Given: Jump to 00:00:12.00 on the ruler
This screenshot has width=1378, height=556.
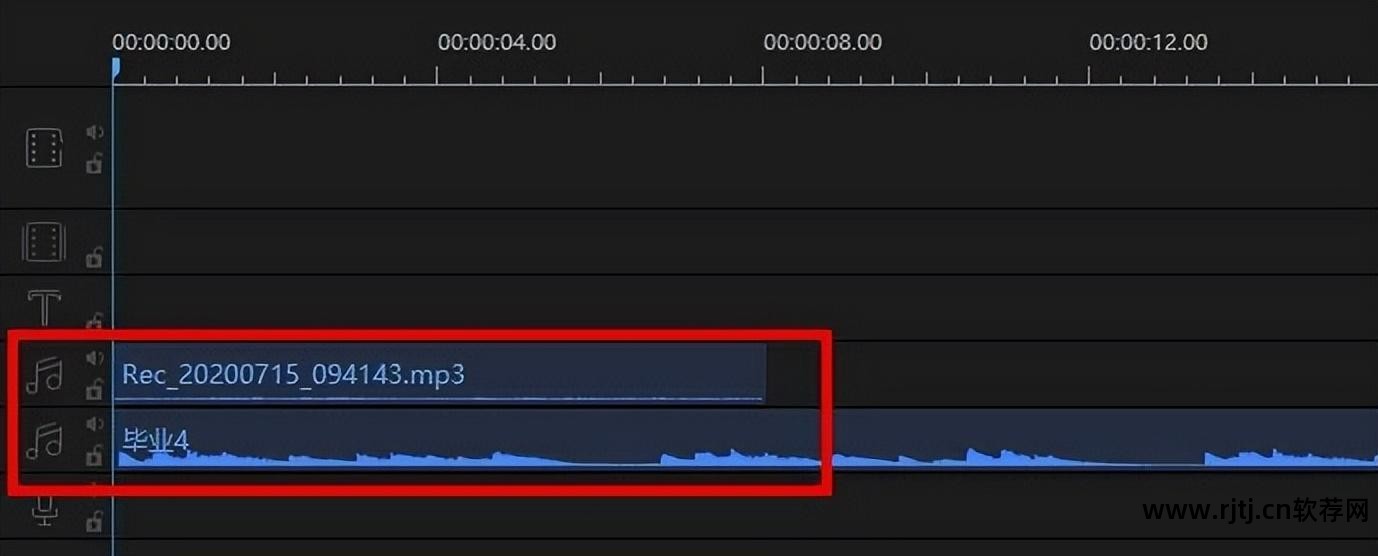Looking at the screenshot, I should [x=1148, y=42].
